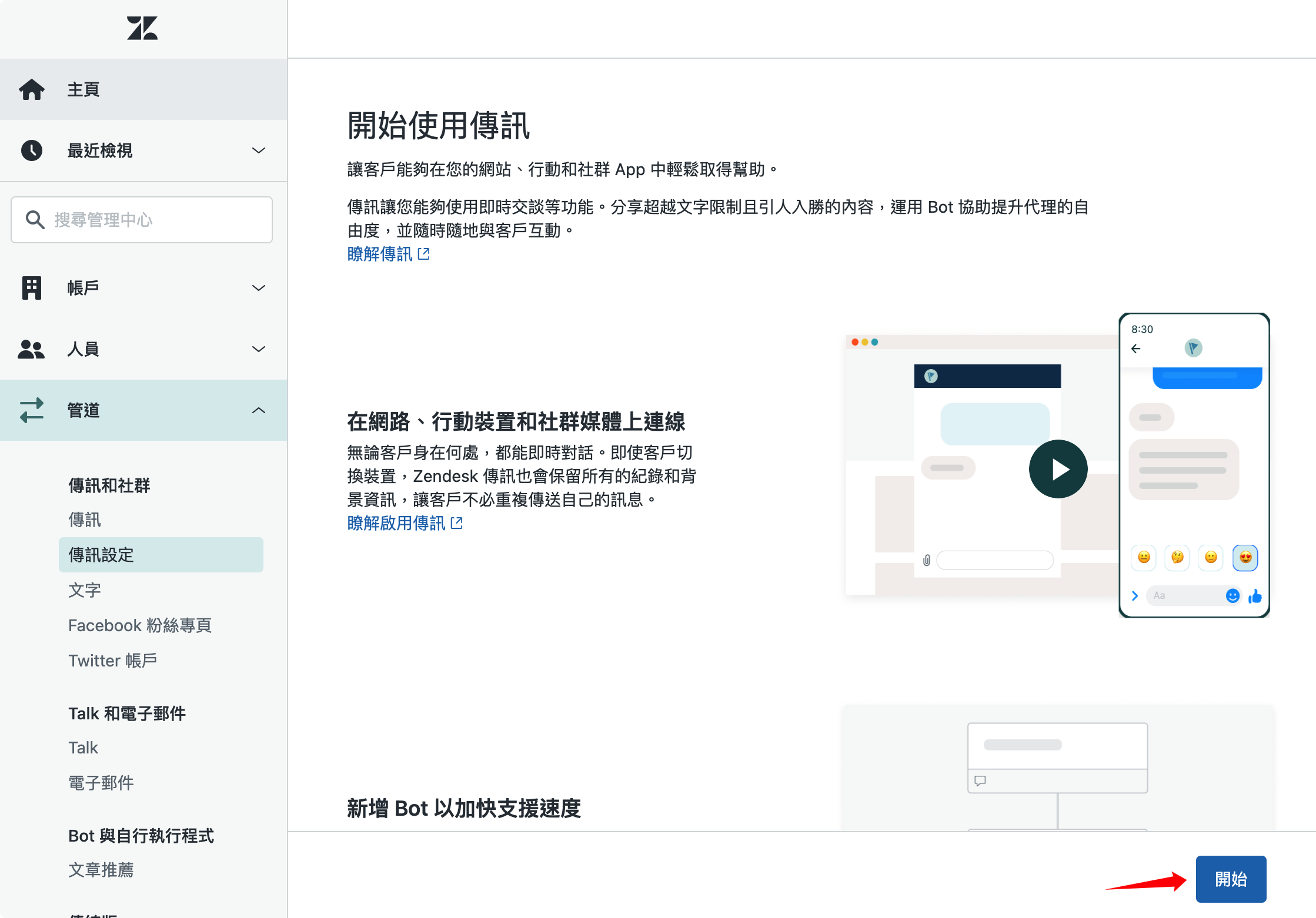Image resolution: width=1316 pixels, height=918 pixels.
Task: Open the Twitter 帳戶 item
Action: pos(113,661)
